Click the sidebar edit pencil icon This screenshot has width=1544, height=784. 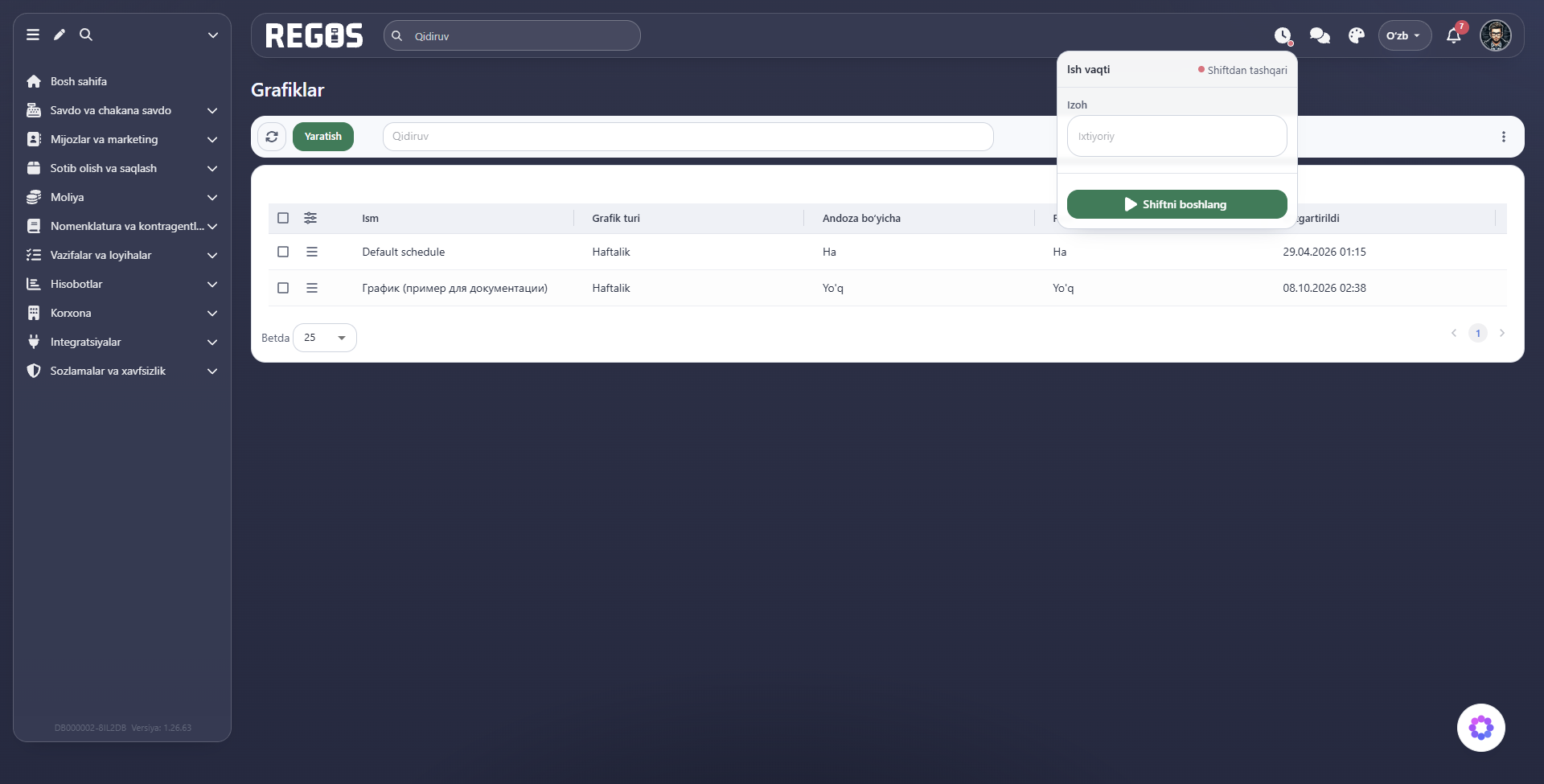[x=60, y=35]
